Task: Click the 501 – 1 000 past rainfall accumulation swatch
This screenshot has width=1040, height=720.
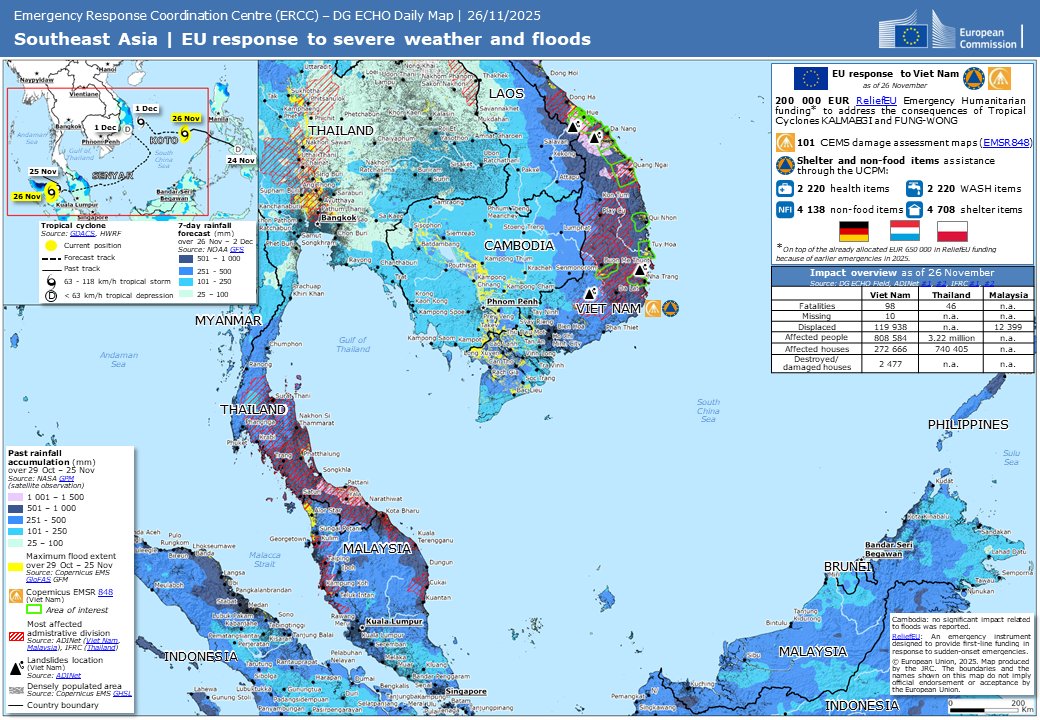Action: coord(15,509)
